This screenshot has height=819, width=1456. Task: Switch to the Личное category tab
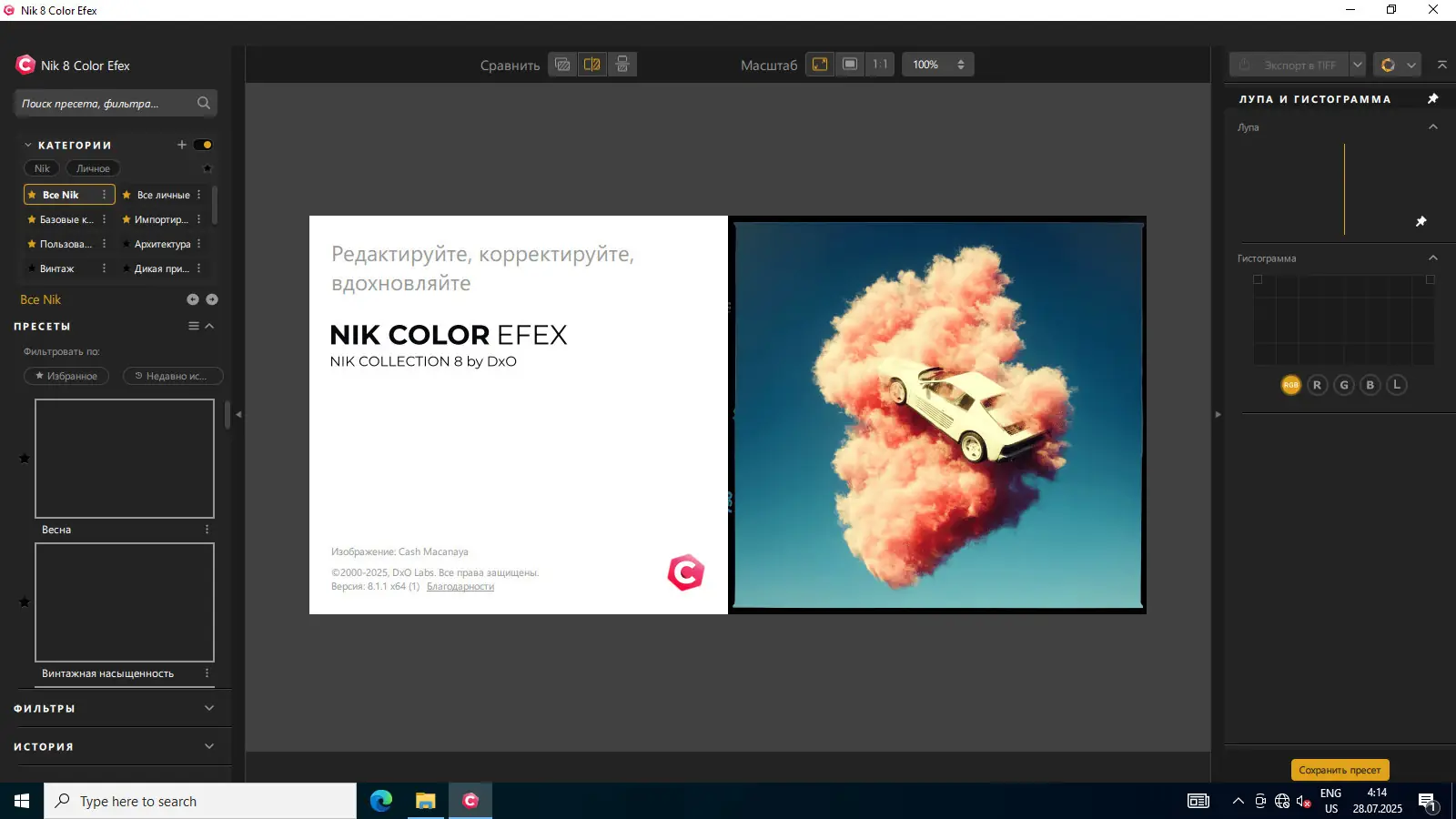(x=93, y=168)
